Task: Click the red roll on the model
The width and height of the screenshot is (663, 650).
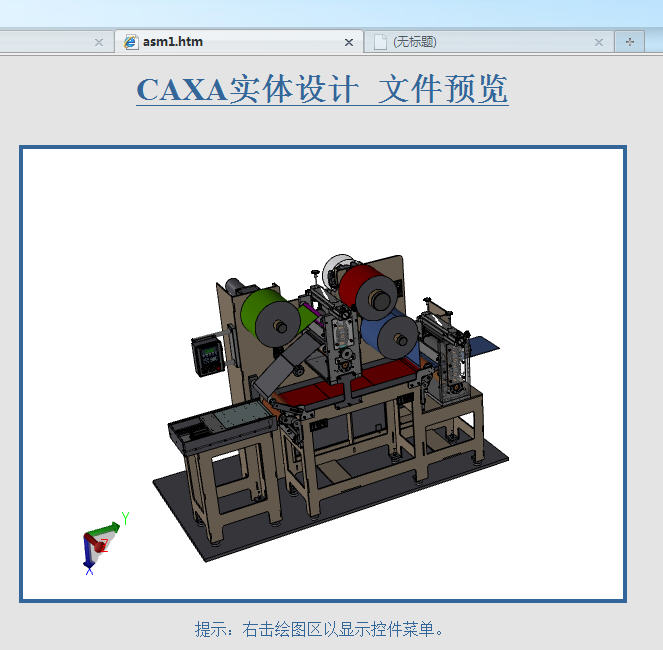Action: [368, 292]
